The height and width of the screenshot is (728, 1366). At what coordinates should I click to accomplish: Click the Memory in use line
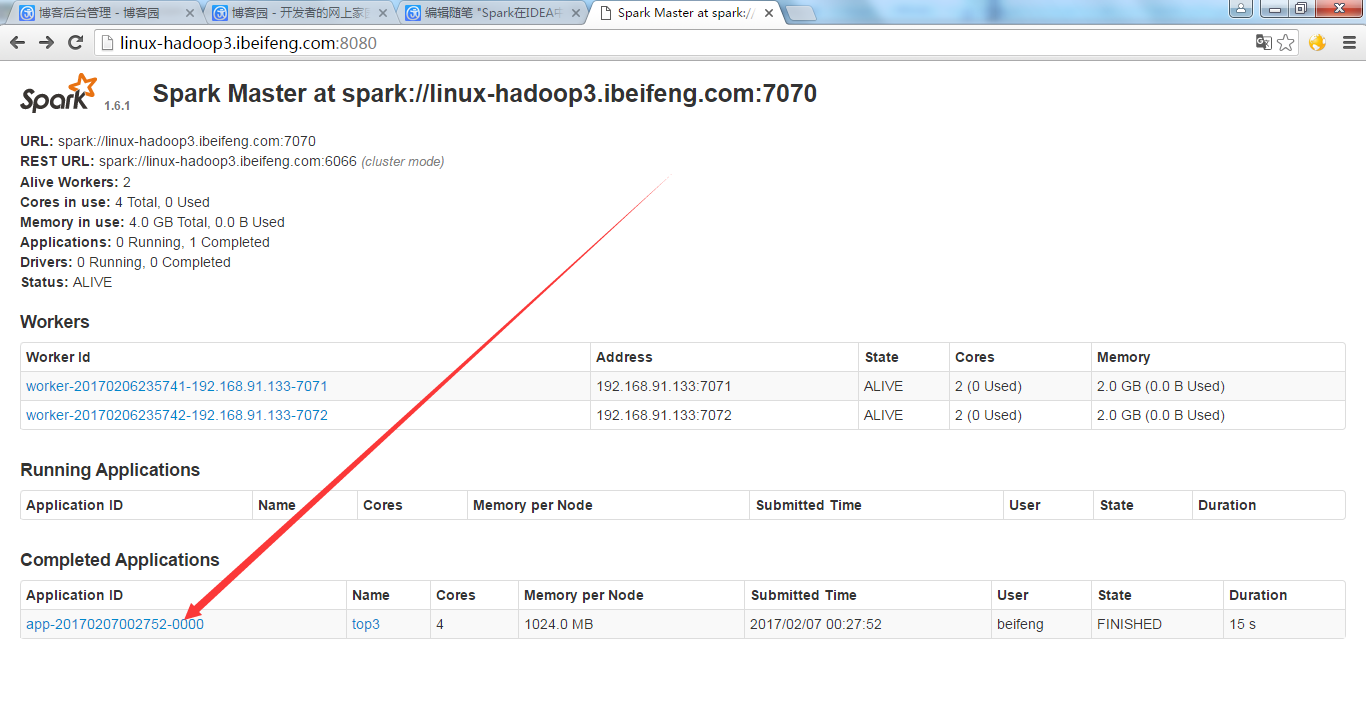click(152, 222)
